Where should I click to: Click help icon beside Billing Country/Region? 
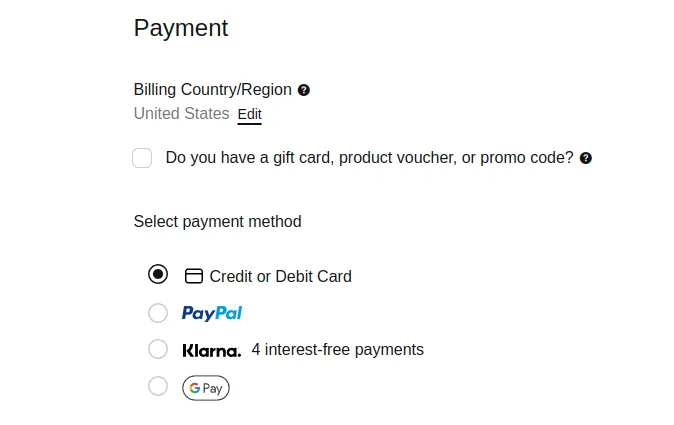pyautogui.click(x=304, y=90)
